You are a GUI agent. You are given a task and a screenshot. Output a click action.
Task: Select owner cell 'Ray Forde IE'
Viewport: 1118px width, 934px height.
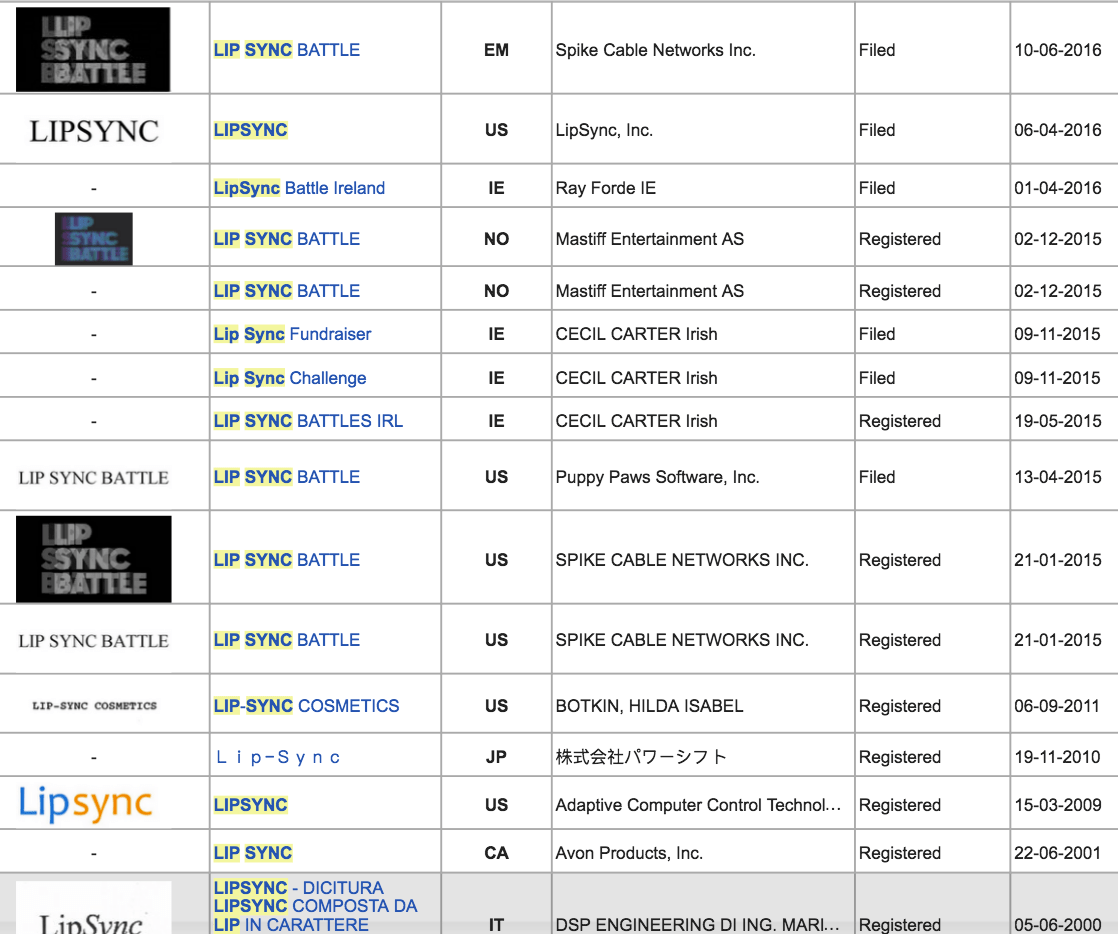point(605,188)
